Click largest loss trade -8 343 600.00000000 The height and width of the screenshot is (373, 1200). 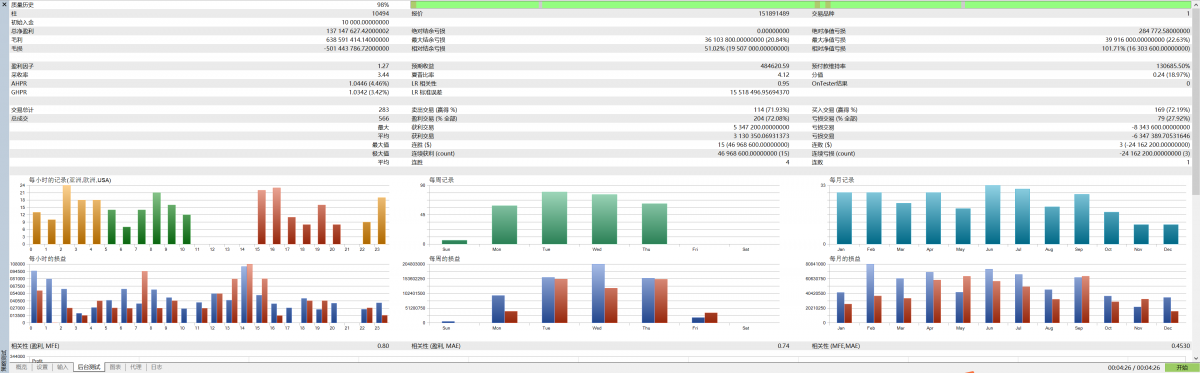[1162, 126]
